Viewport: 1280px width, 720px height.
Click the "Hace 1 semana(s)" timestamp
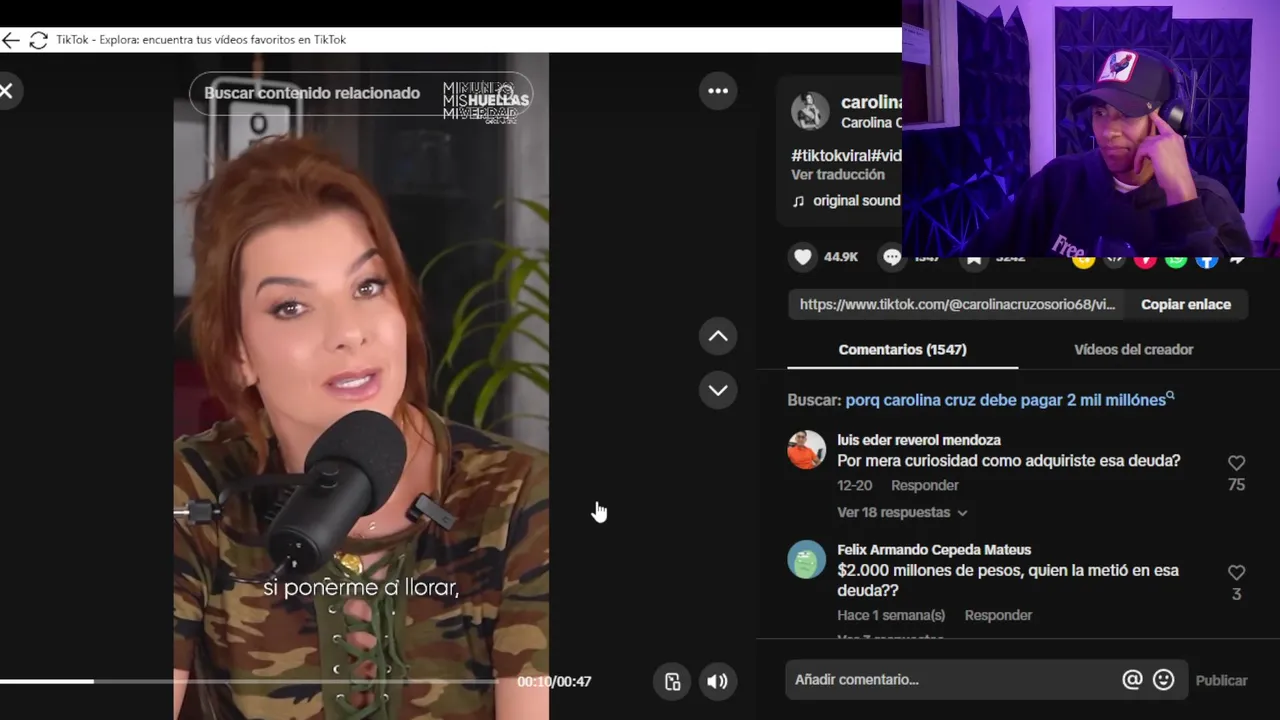891,615
